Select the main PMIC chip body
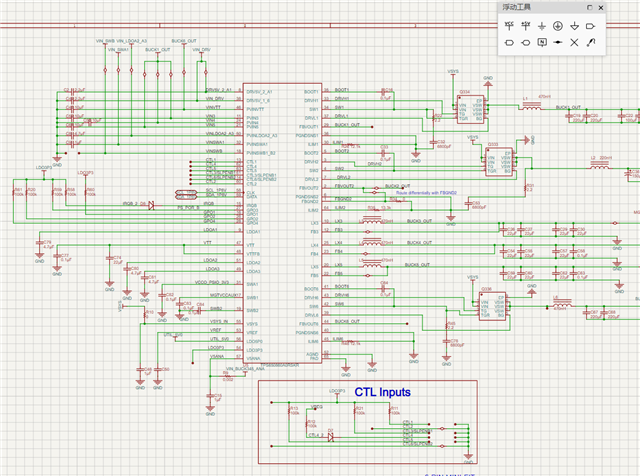 tap(282, 223)
